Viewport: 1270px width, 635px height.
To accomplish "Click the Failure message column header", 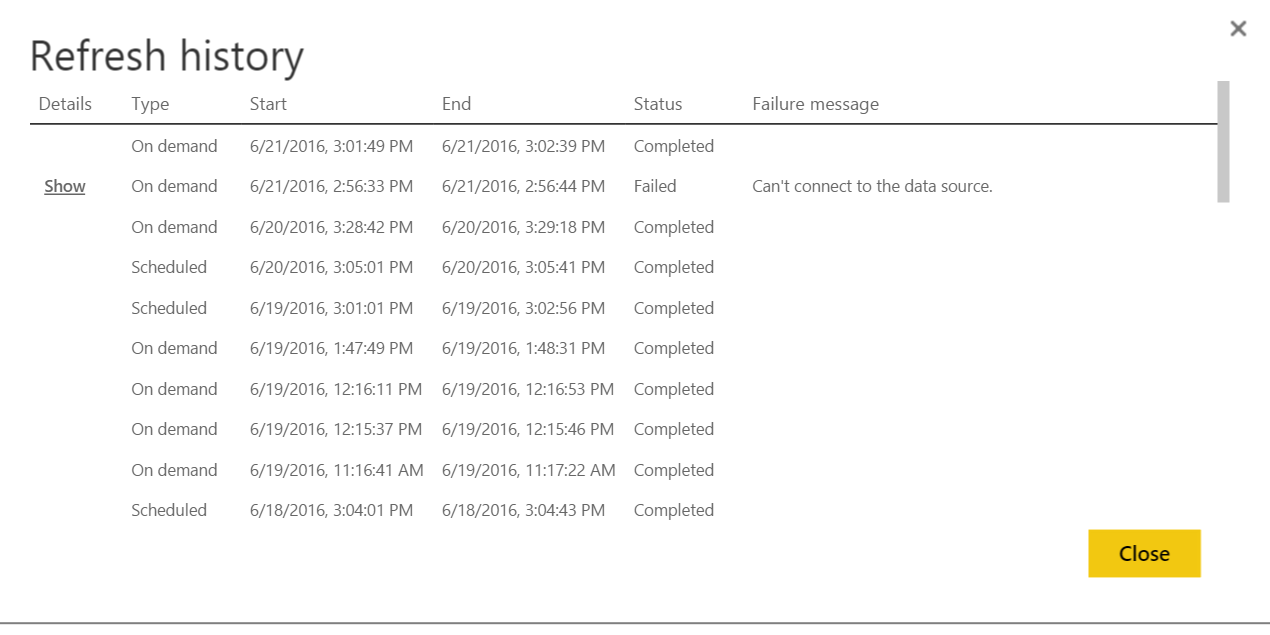I will point(815,103).
